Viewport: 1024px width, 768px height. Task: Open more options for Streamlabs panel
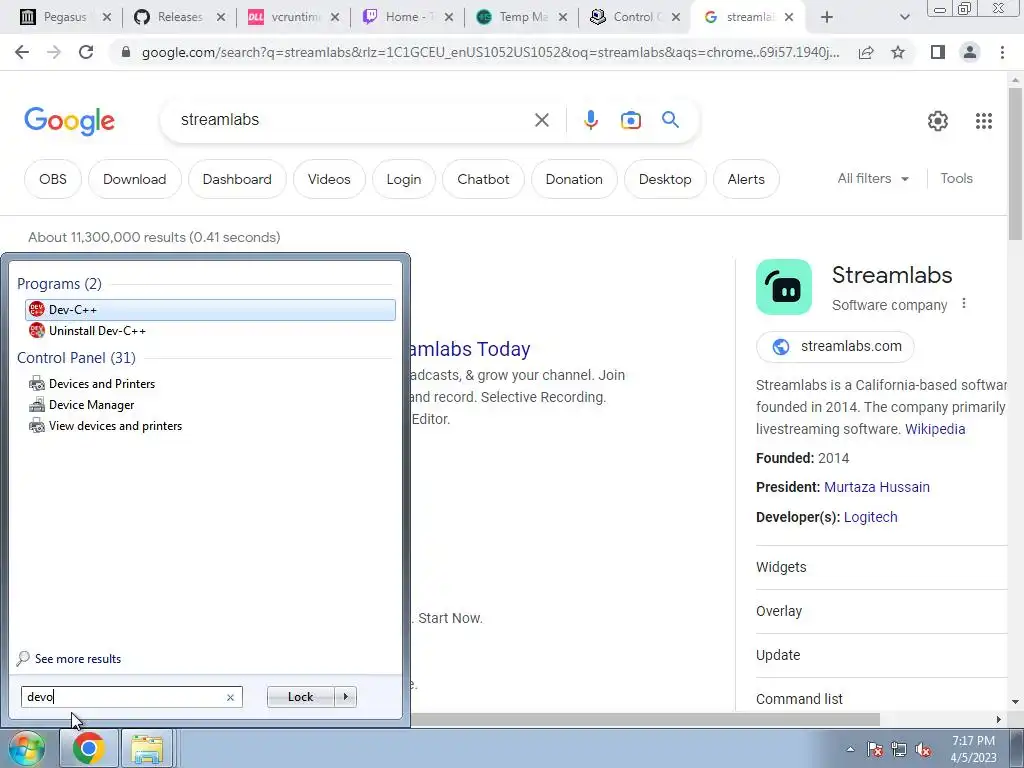pyautogui.click(x=964, y=304)
